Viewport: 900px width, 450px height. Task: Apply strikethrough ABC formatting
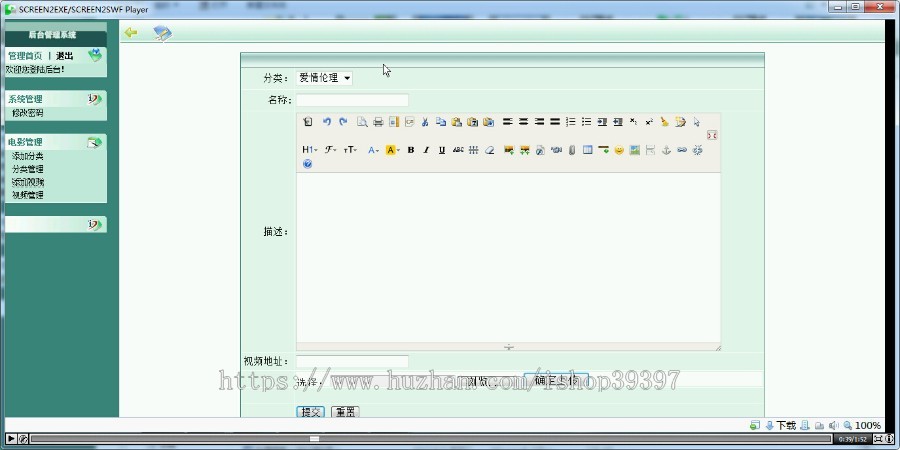coord(458,150)
